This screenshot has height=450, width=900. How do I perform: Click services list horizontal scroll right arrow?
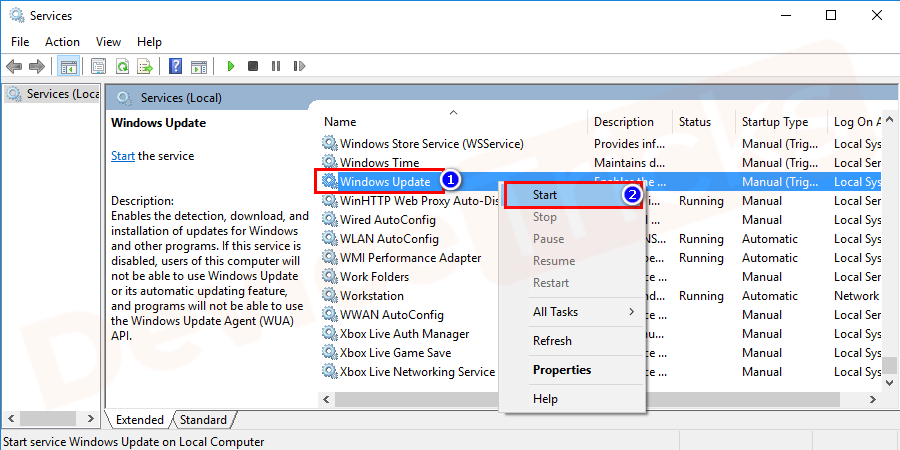coord(872,399)
